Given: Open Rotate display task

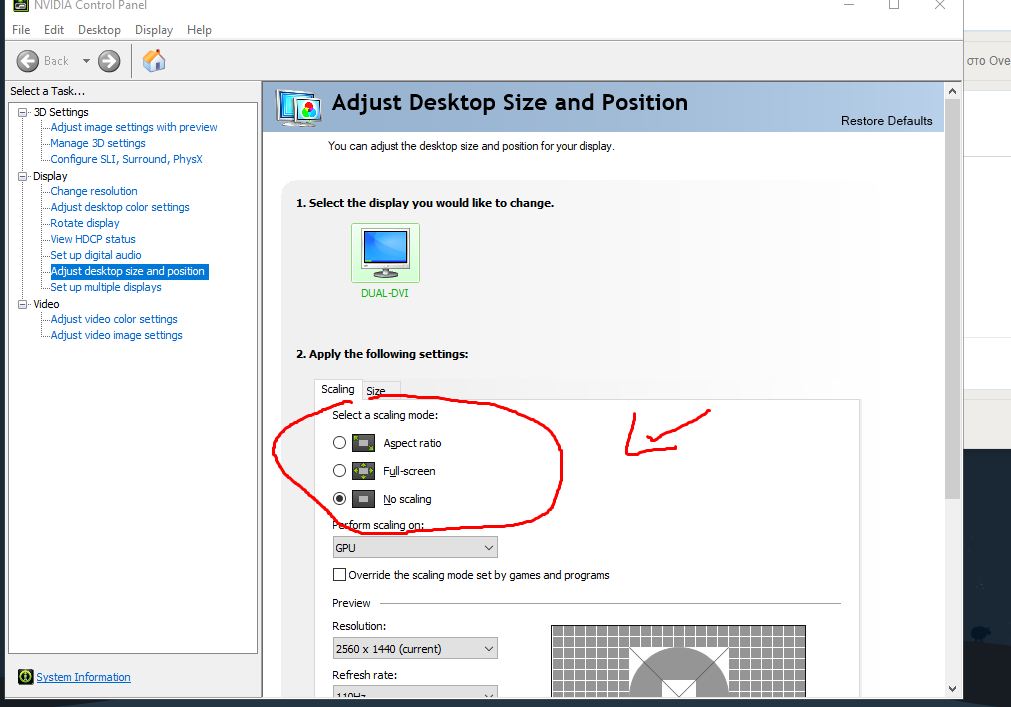Looking at the screenshot, I should [85, 223].
